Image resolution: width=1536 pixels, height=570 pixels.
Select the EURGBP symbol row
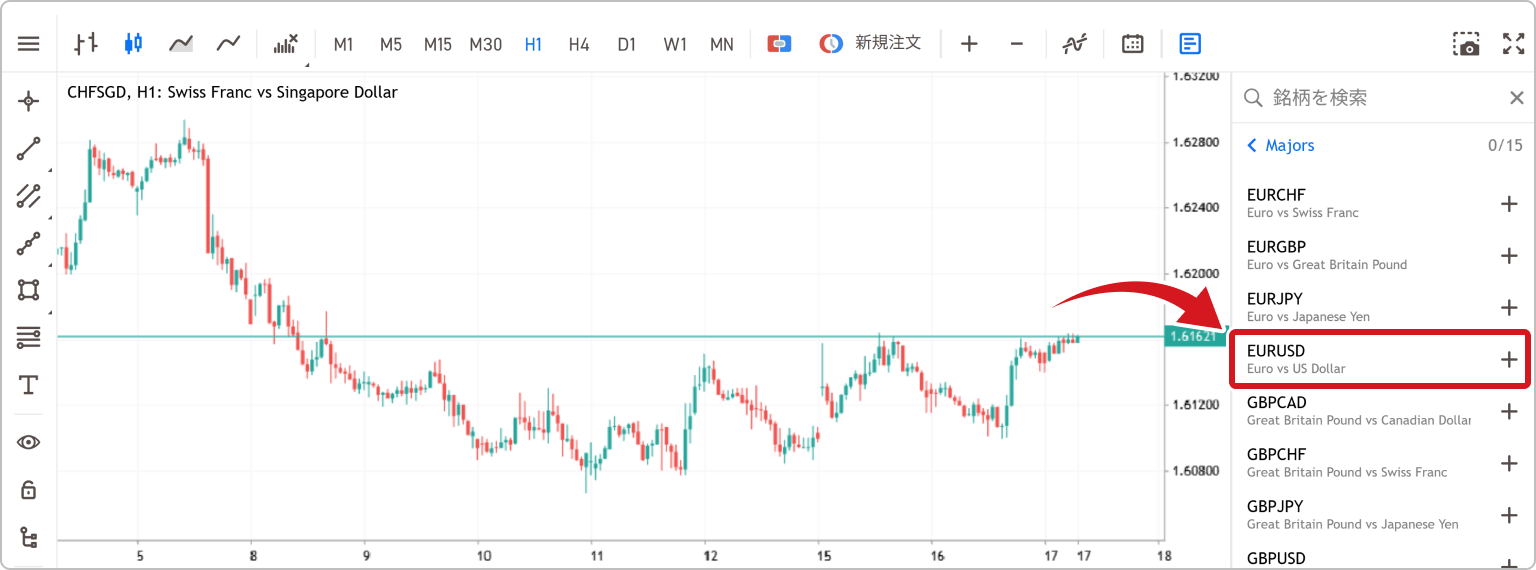click(x=1383, y=255)
